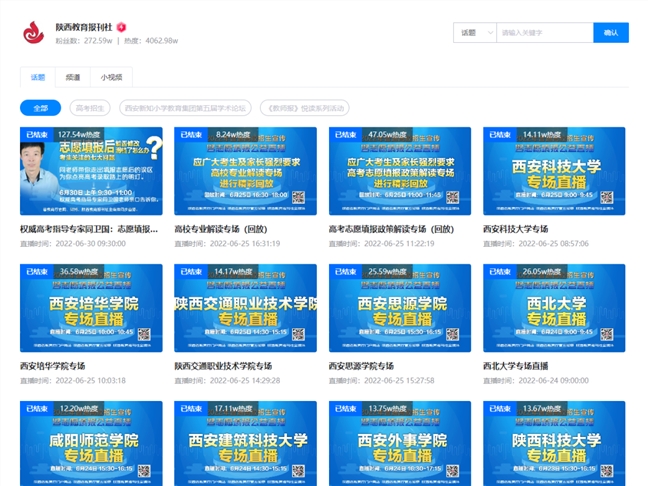Click title 西北大学专场直播
The width and height of the screenshot is (648, 486).
pyautogui.click(x=515, y=366)
